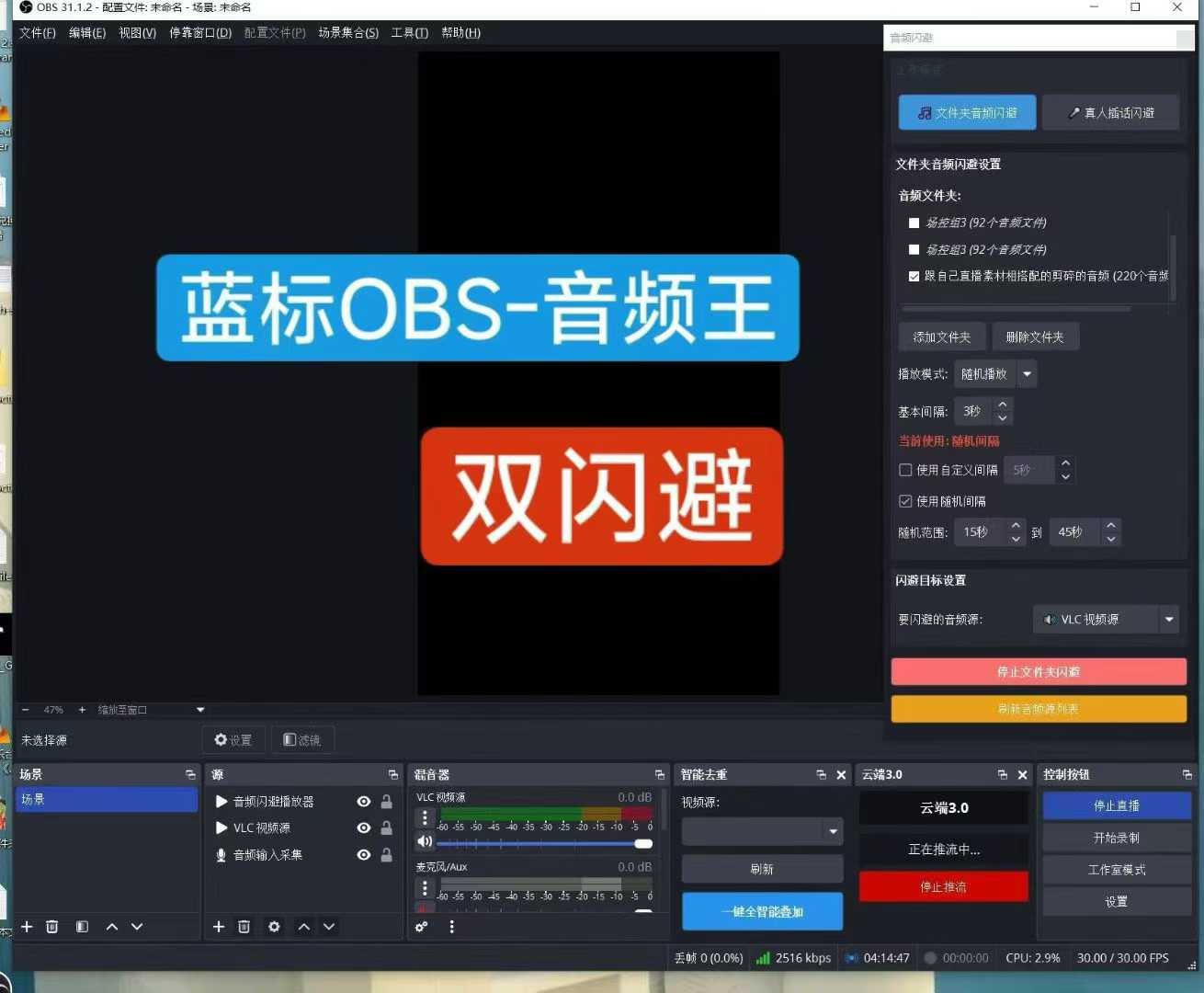
Task: Click the red 停止推流 button
Action: point(943,886)
